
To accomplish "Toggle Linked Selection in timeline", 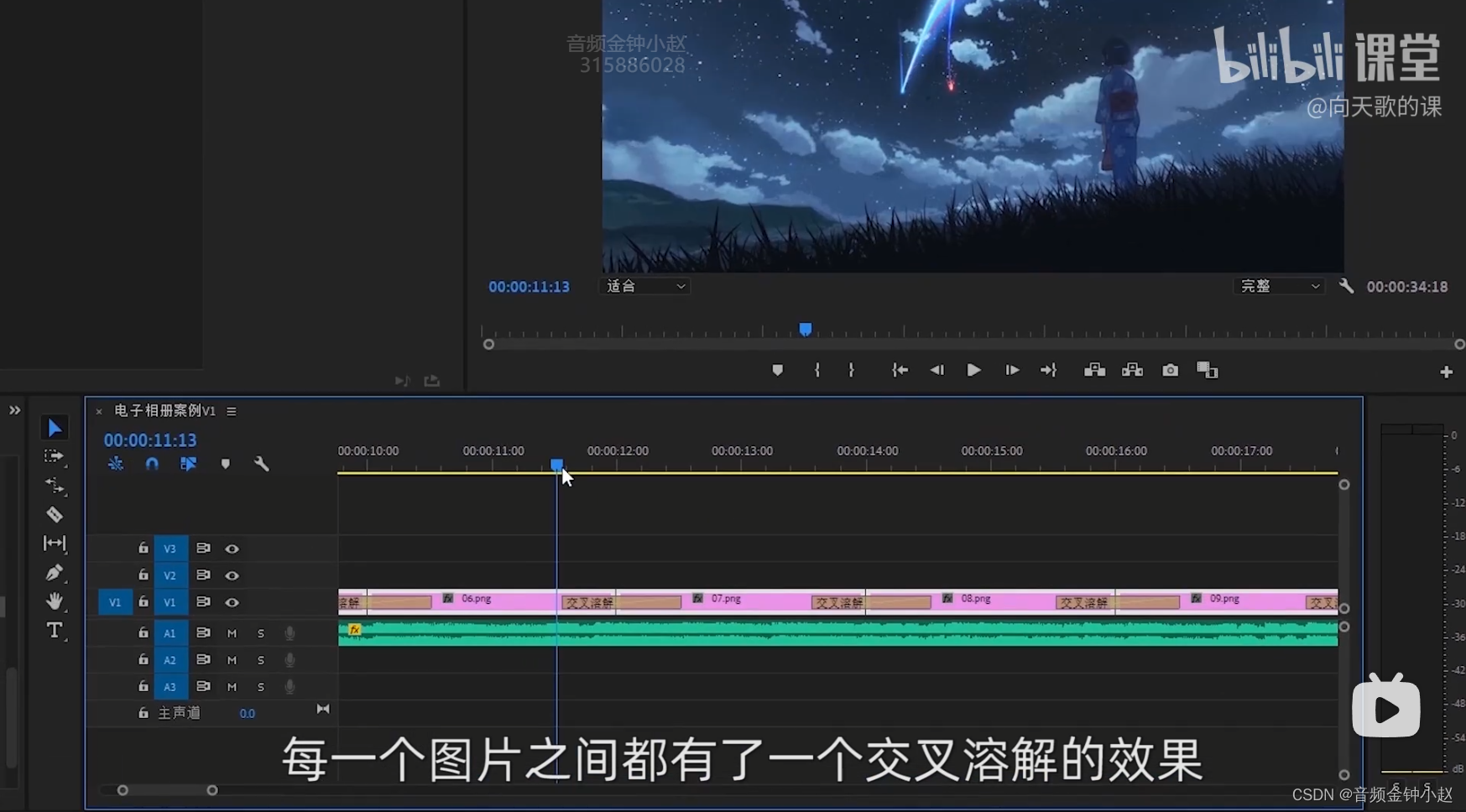I will pos(188,463).
